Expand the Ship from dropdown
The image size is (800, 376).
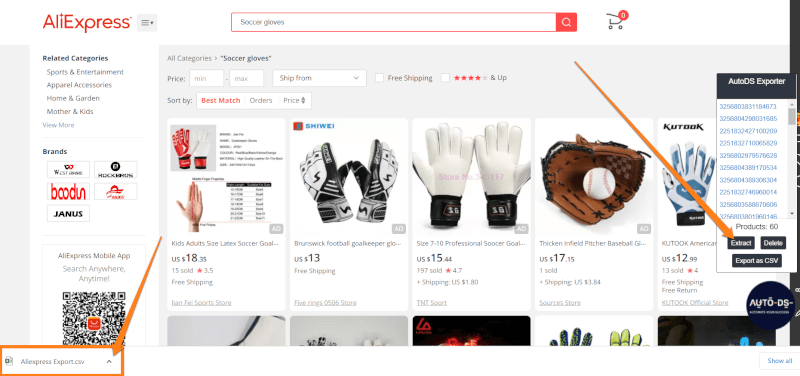tap(319, 78)
